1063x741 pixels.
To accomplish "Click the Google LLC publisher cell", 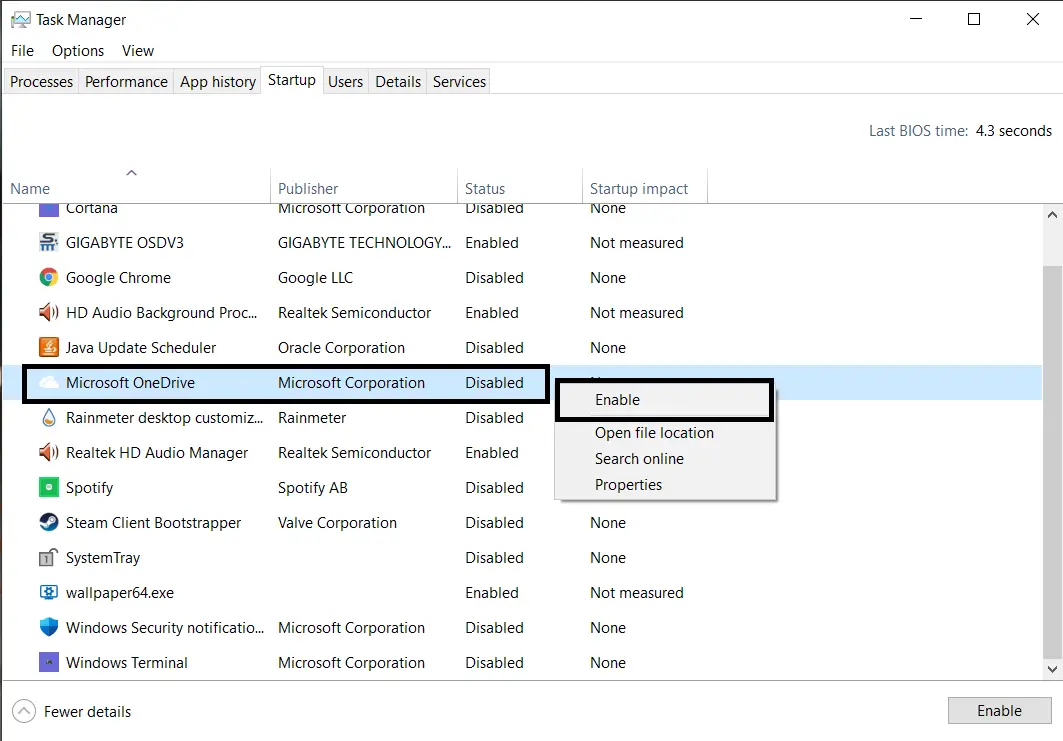I will tap(315, 278).
